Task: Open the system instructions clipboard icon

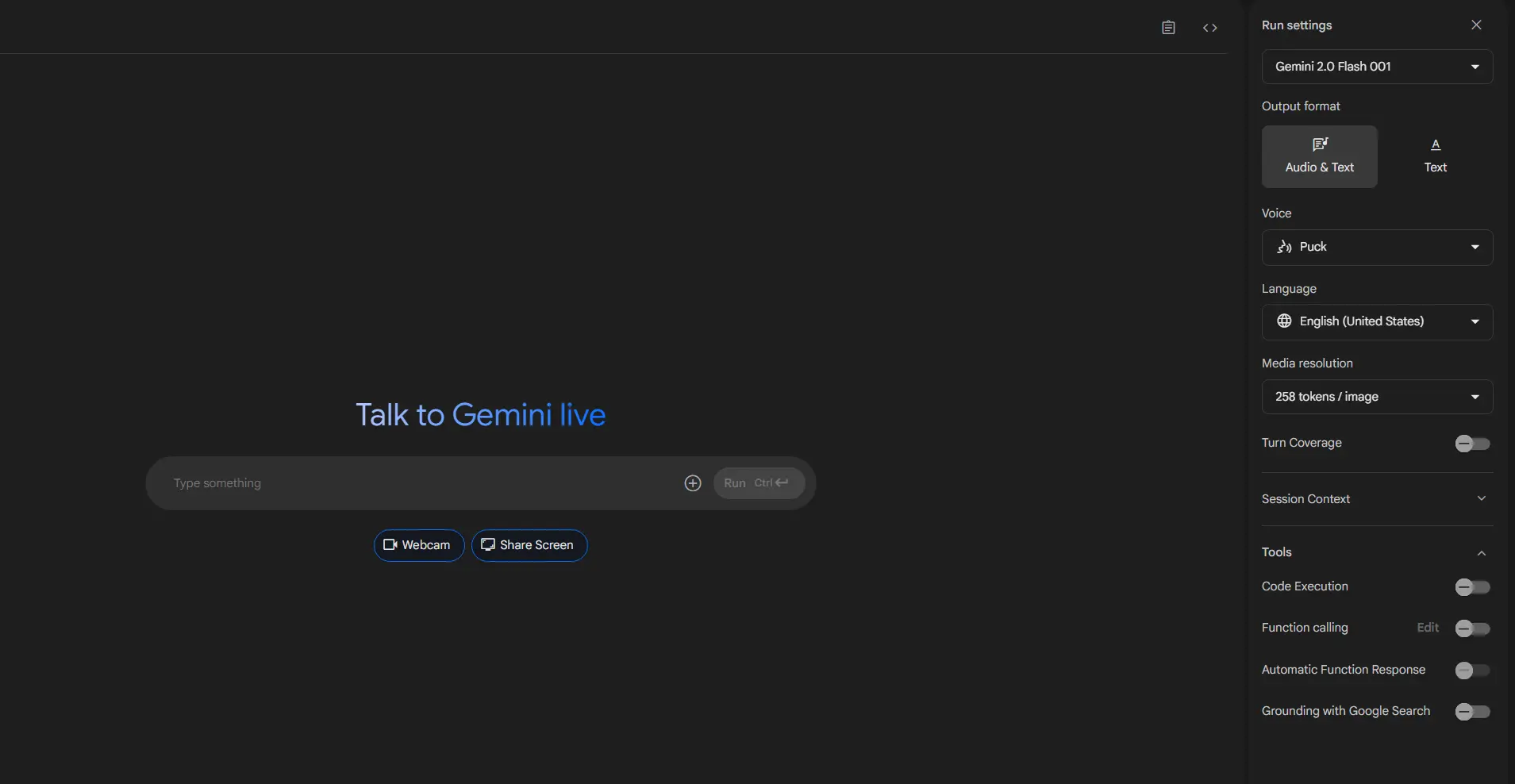Action: click(1168, 28)
